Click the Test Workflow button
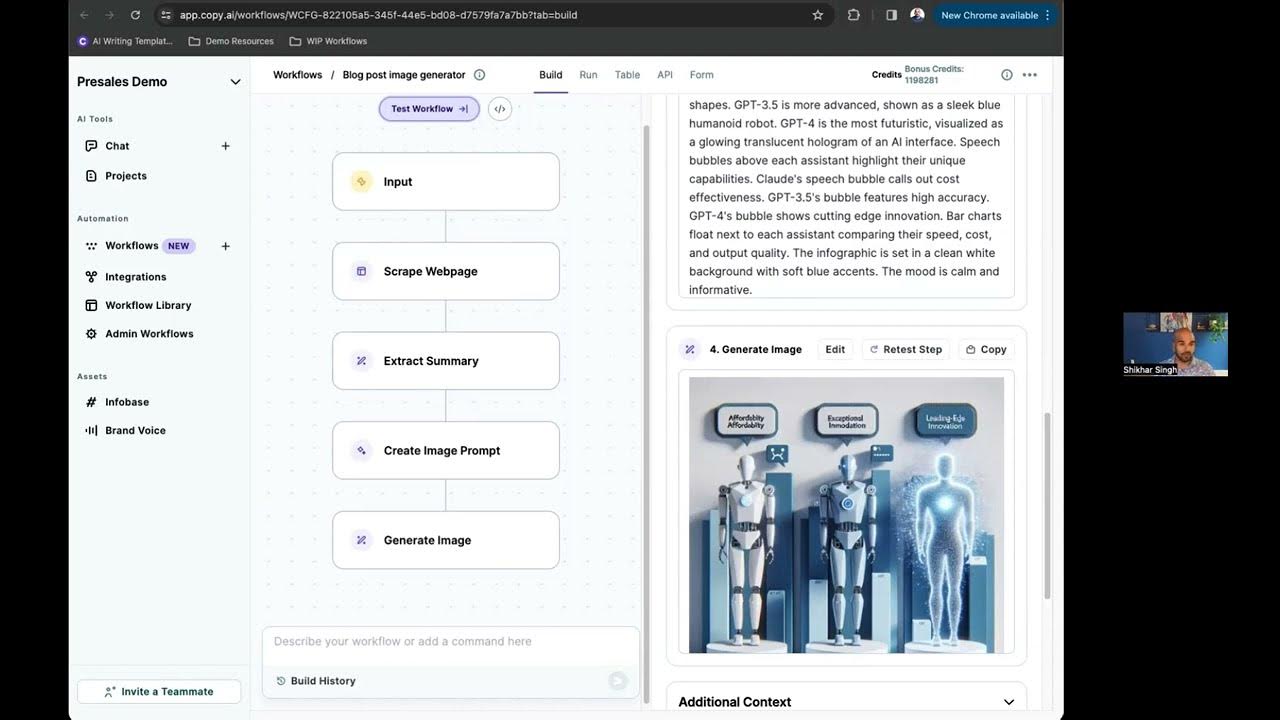1280x720 pixels. tap(428, 109)
